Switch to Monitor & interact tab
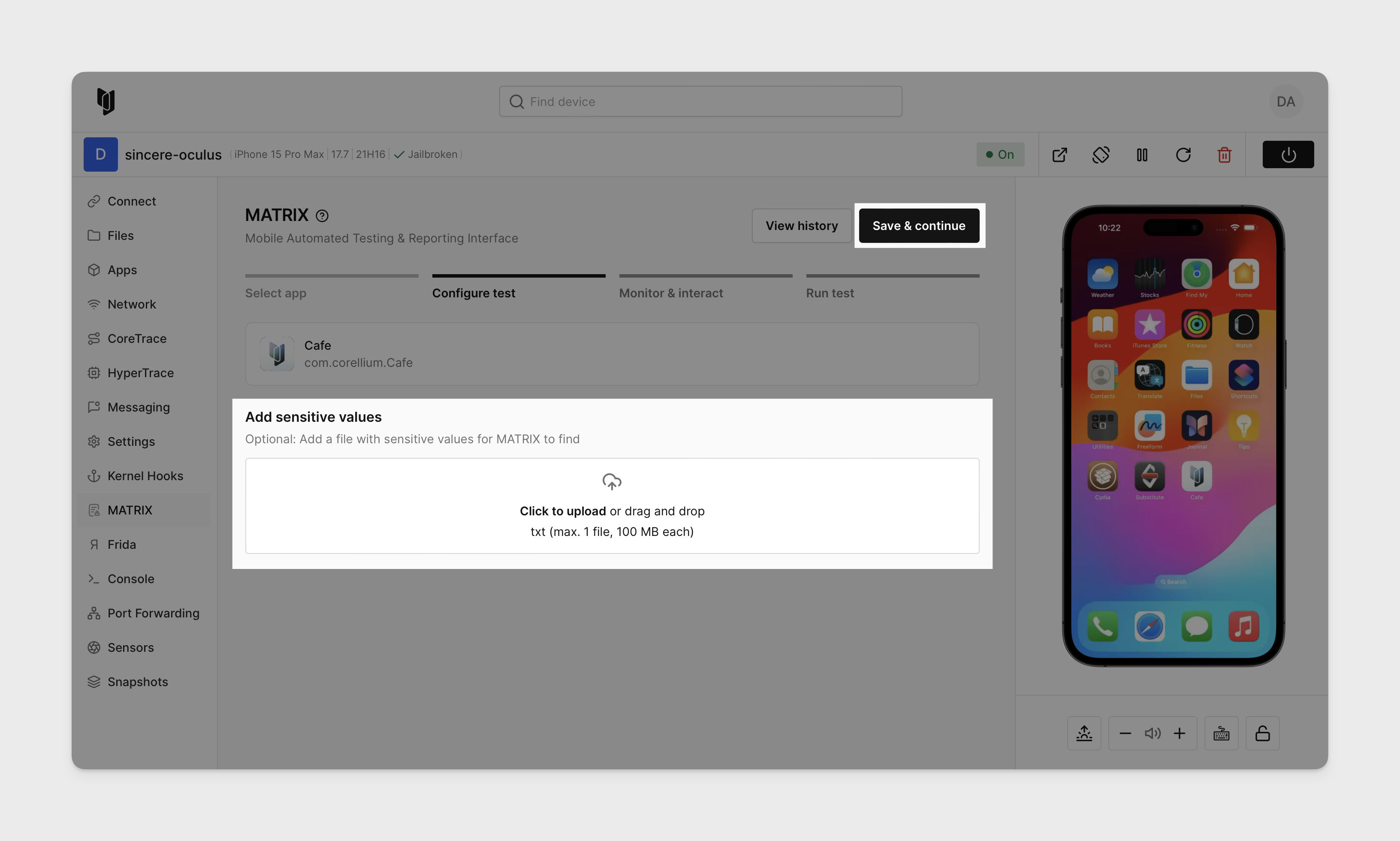The width and height of the screenshot is (1400, 841). [671, 292]
